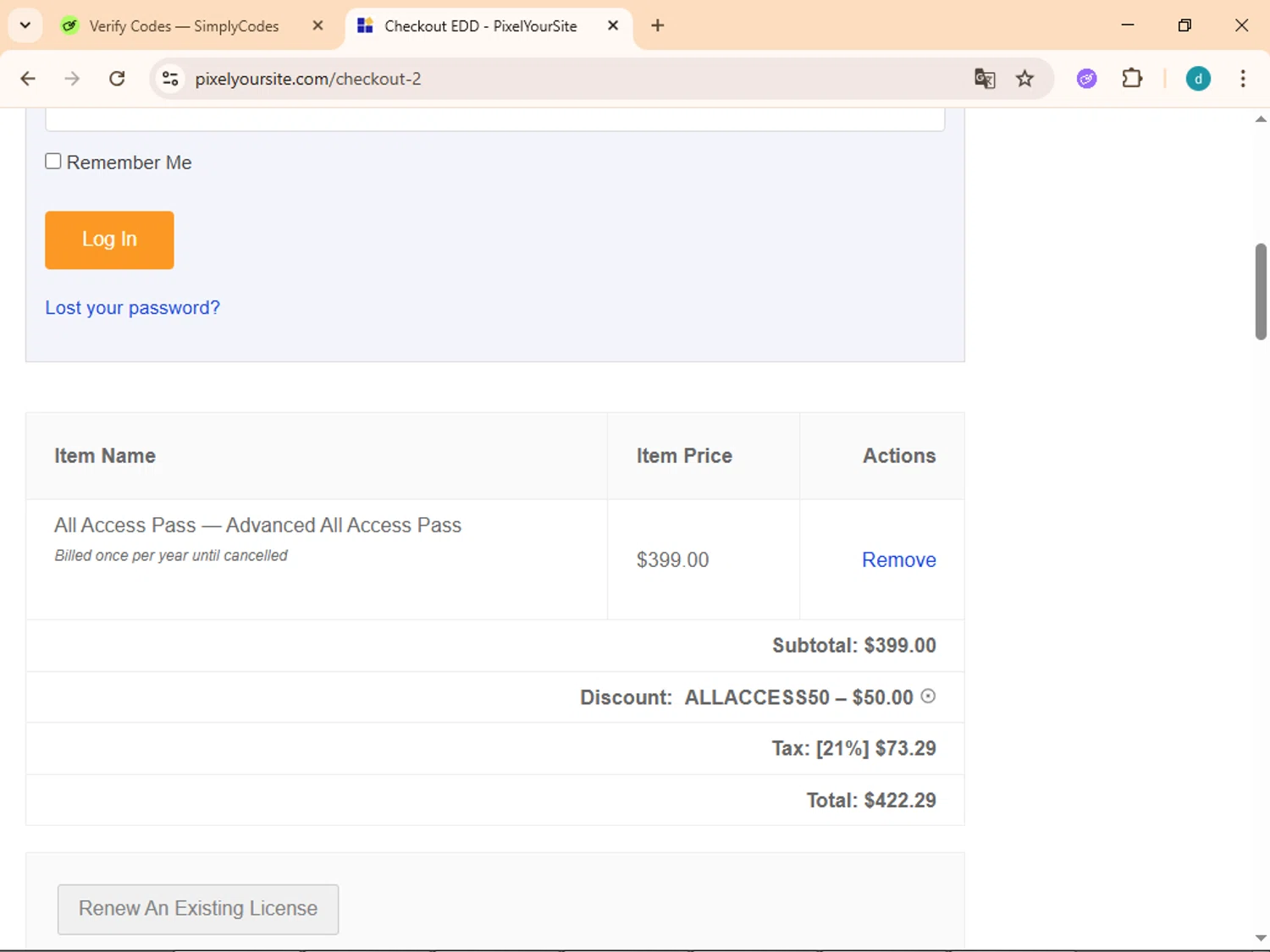Click the Total: $422.29 text

coord(870,801)
